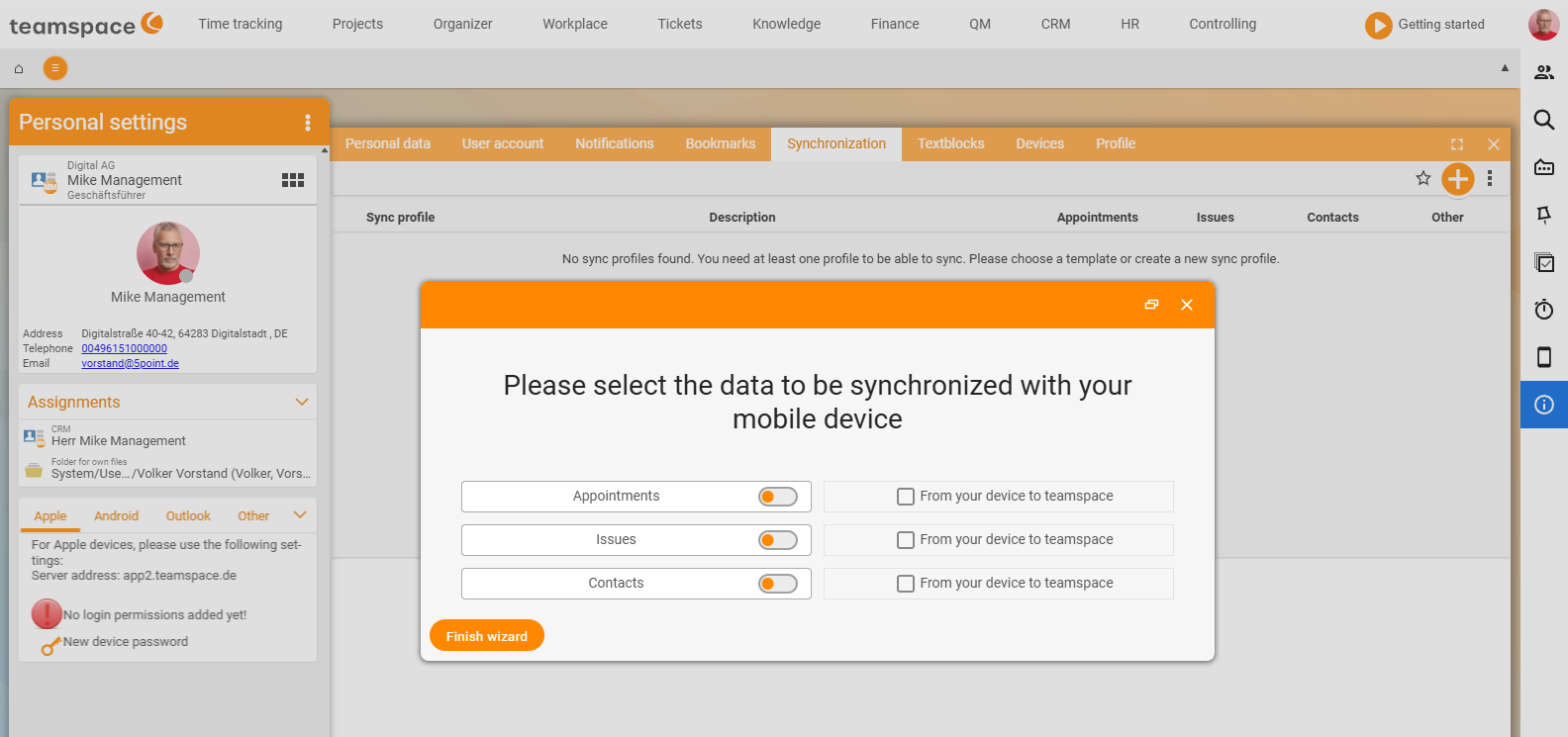The height and width of the screenshot is (737, 1568).
Task: Switch to the Notifications tab
Action: click(615, 144)
